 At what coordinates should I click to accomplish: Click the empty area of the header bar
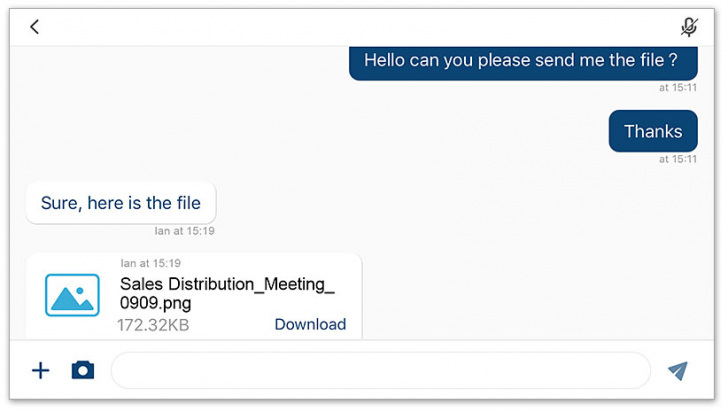click(360, 27)
